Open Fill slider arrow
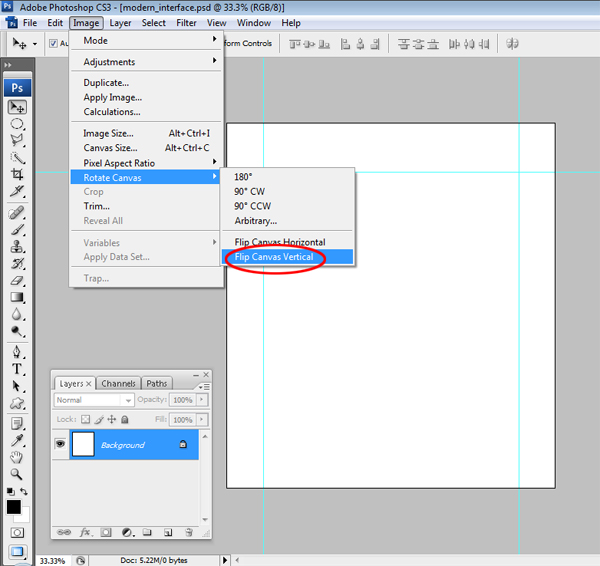The image size is (600, 566). (x=202, y=419)
